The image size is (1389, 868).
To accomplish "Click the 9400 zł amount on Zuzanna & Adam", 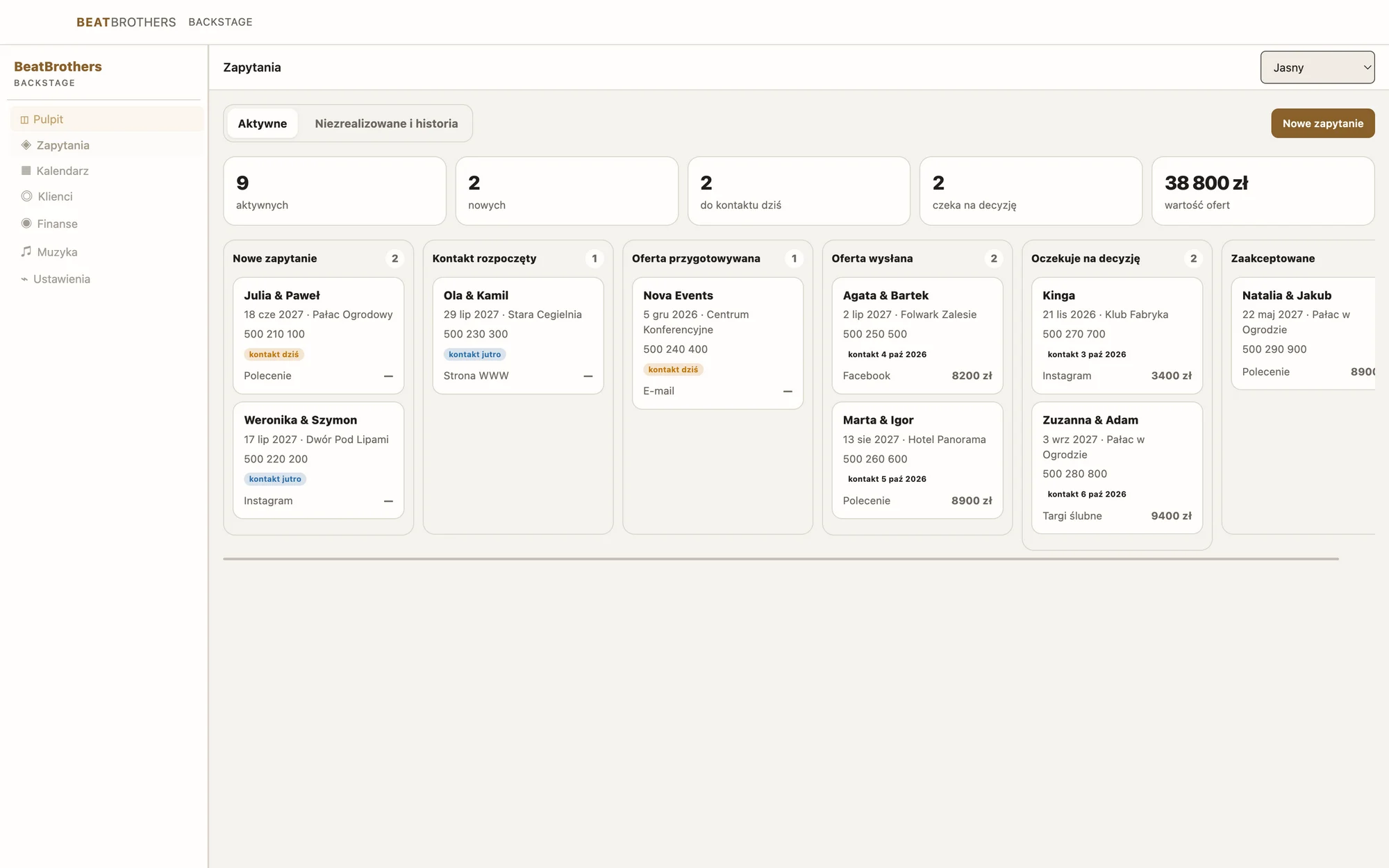I will [1171, 516].
